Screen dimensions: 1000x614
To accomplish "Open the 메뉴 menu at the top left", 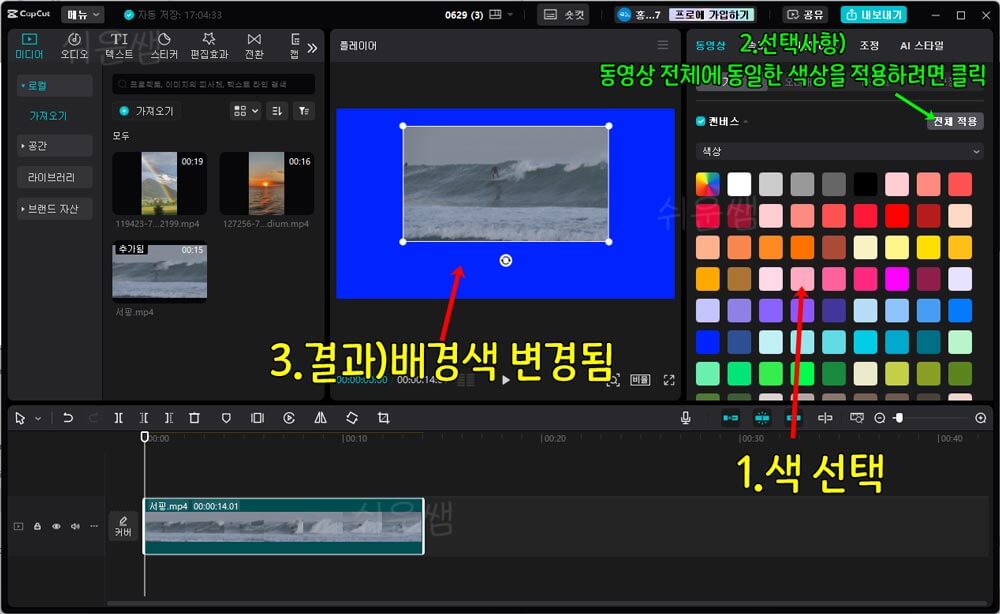I will [x=80, y=14].
